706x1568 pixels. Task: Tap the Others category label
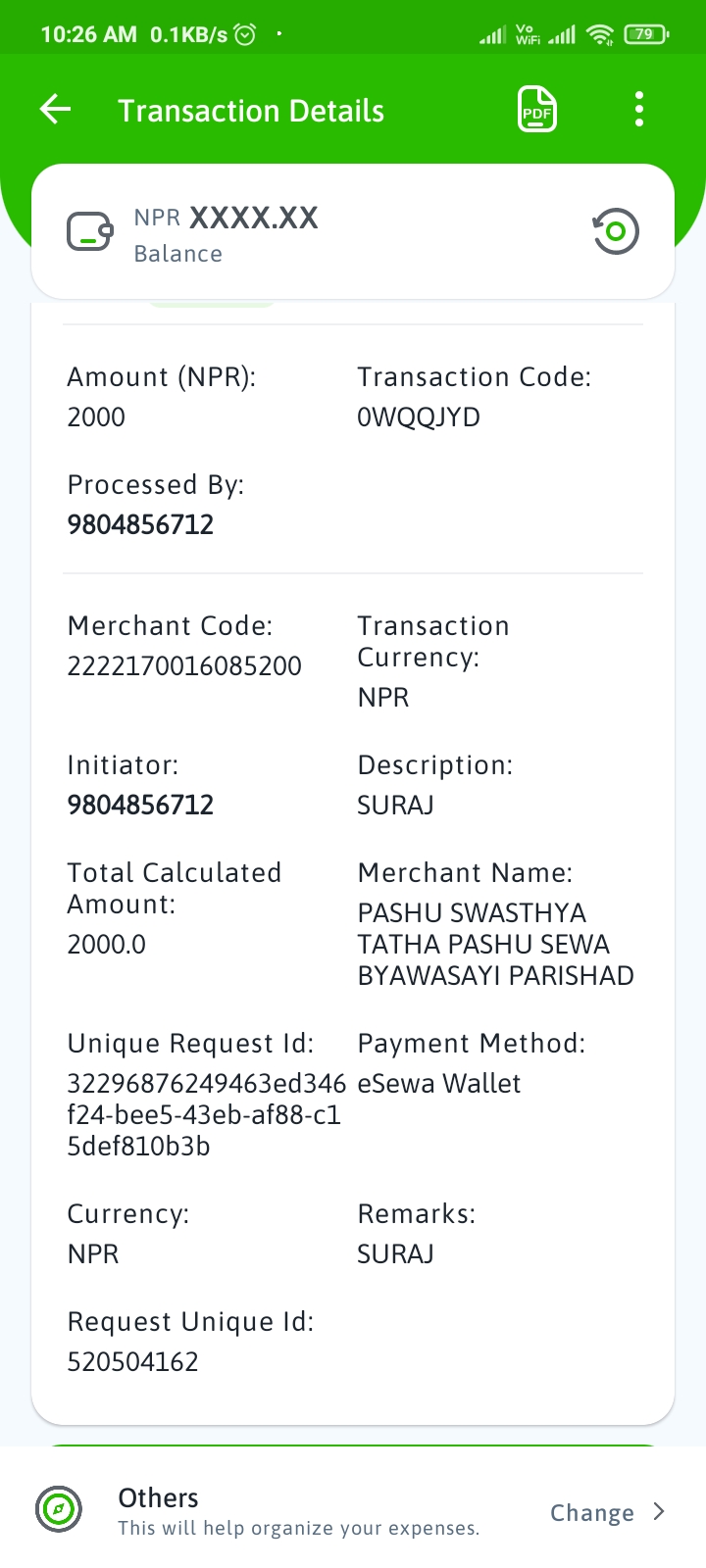158,1497
